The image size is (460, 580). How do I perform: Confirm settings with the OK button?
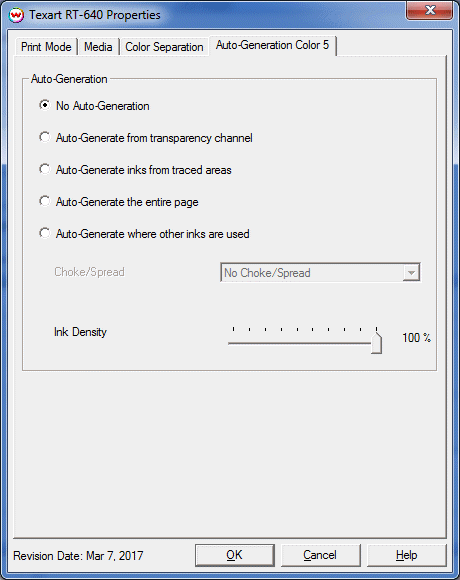[235, 555]
